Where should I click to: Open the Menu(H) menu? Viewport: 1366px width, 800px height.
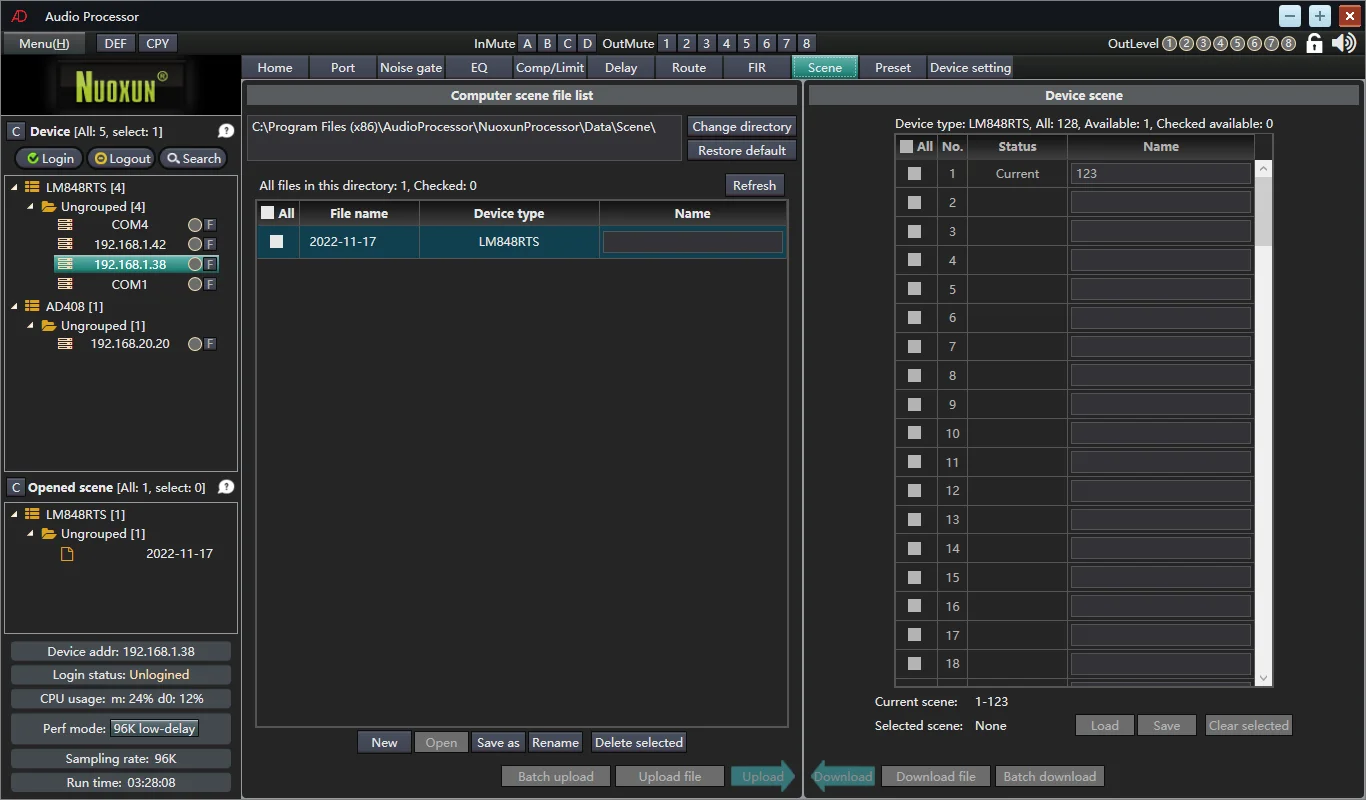point(44,43)
